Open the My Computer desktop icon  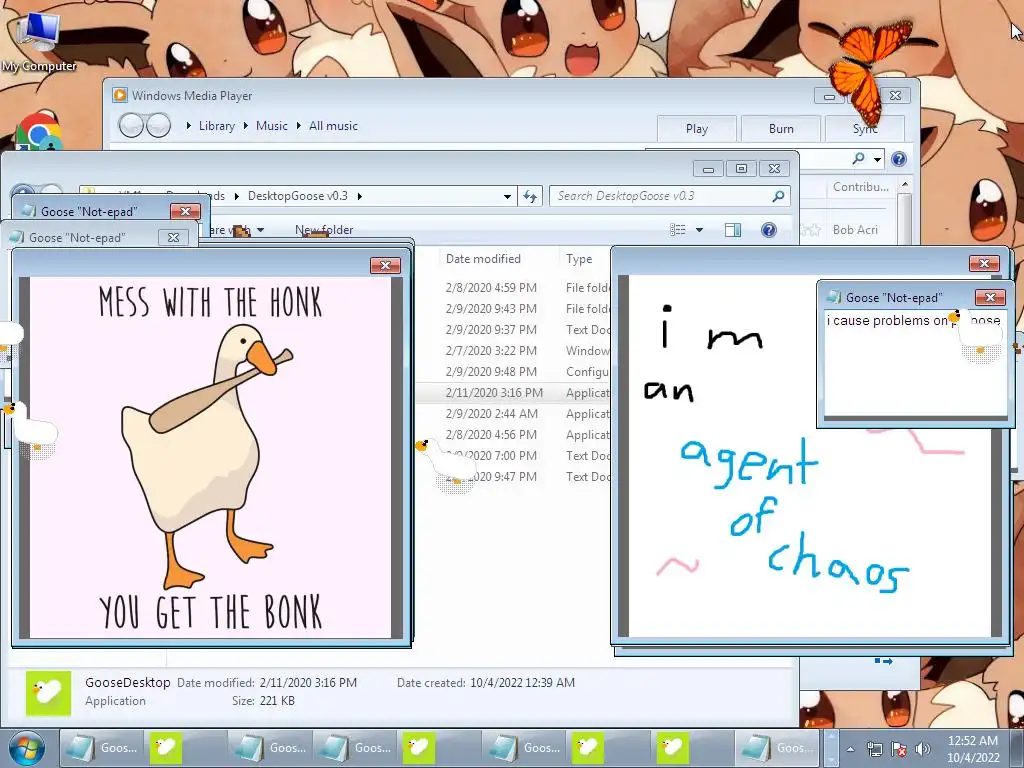click(38, 42)
